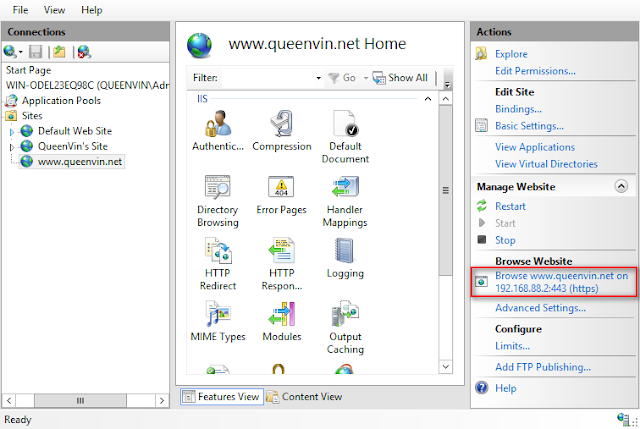The width and height of the screenshot is (640, 429).
Task: Expand the Default Web Site node
Action: point(11,132)
